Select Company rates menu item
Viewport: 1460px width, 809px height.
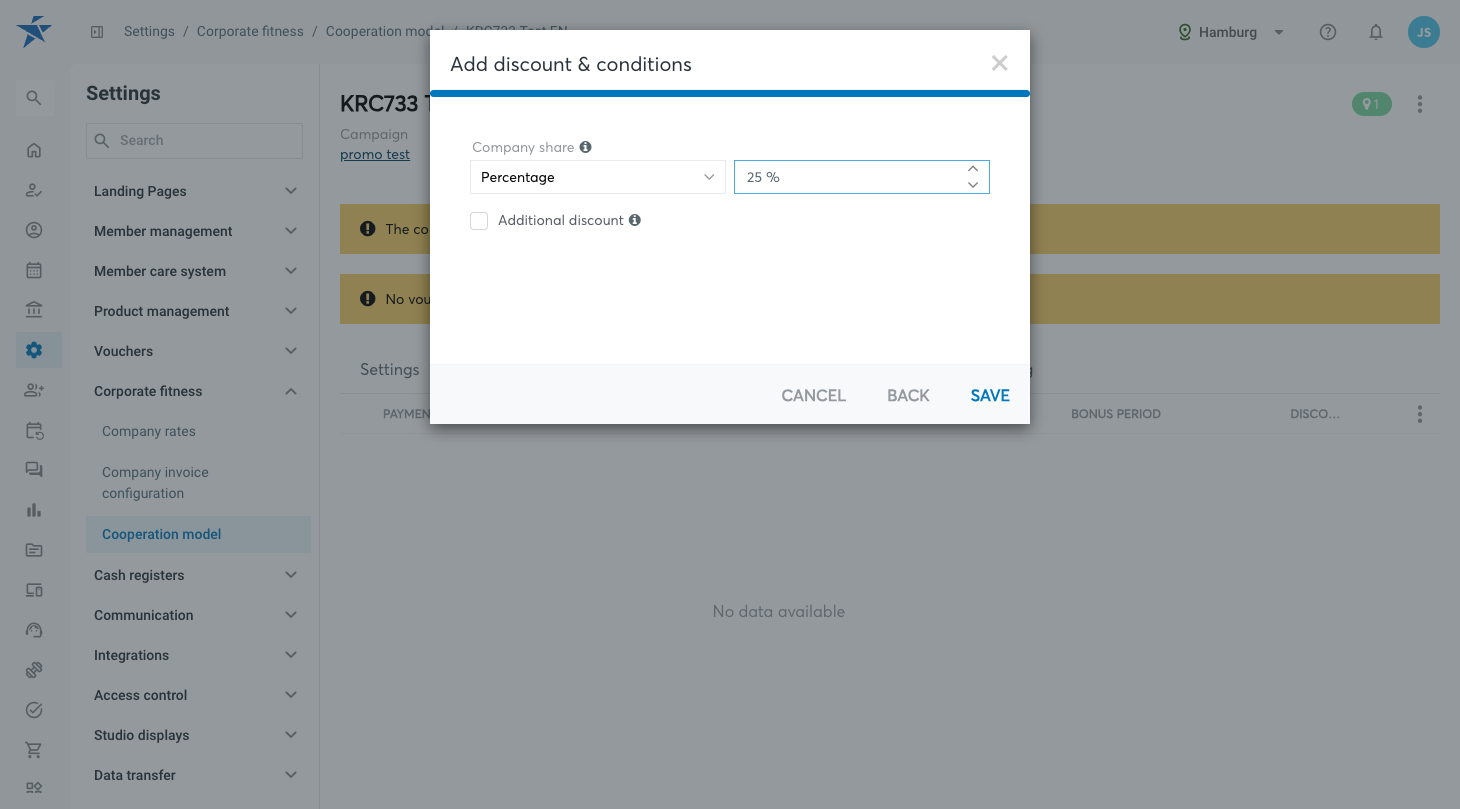point(149,431)
